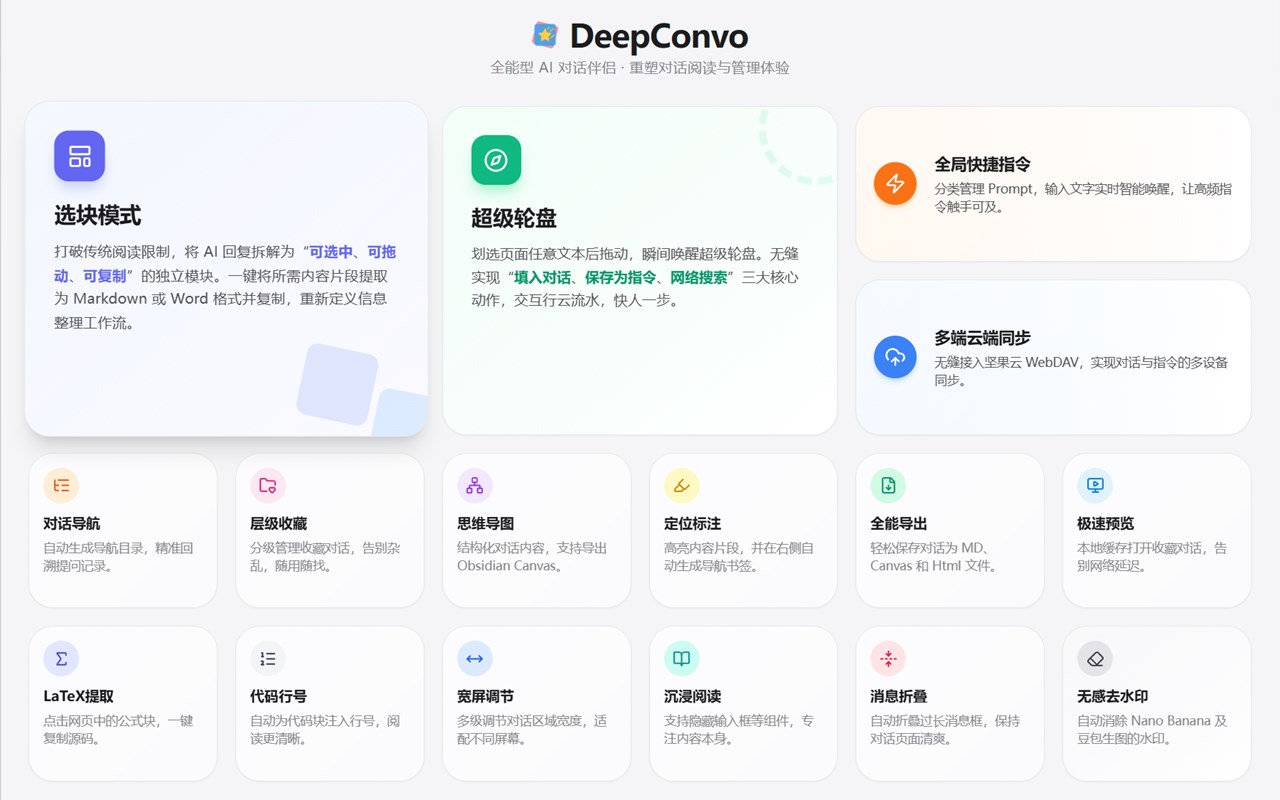Click the 消息折叠 card title
Viewport: 1280px width, 800px height.
point(899,697)
